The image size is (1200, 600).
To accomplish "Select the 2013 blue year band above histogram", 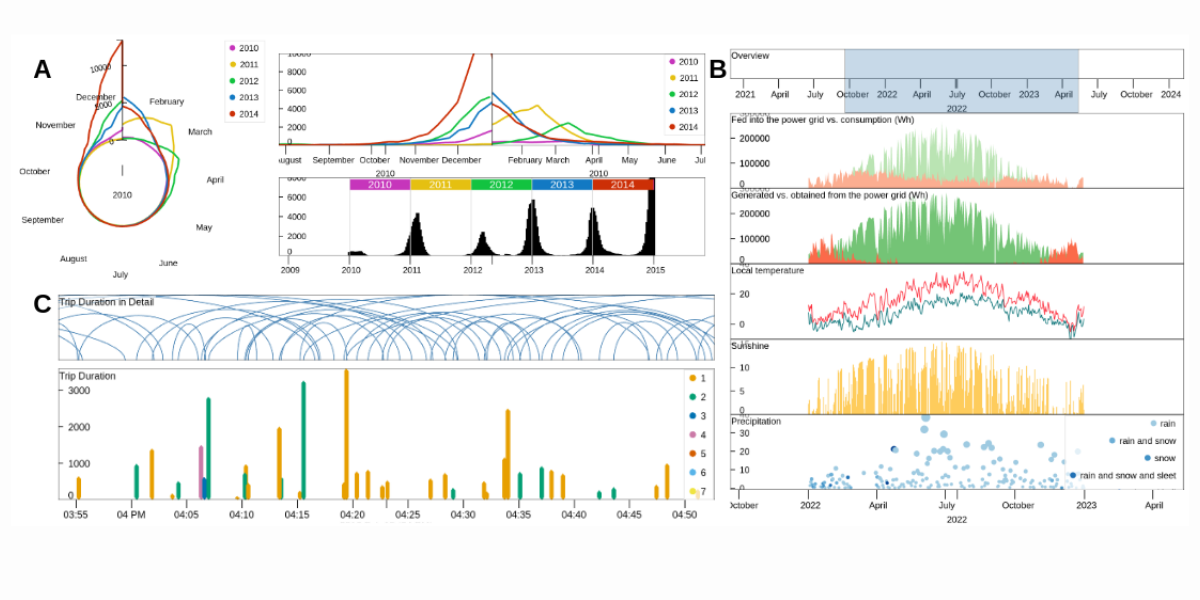I will [x=562, y=185].
